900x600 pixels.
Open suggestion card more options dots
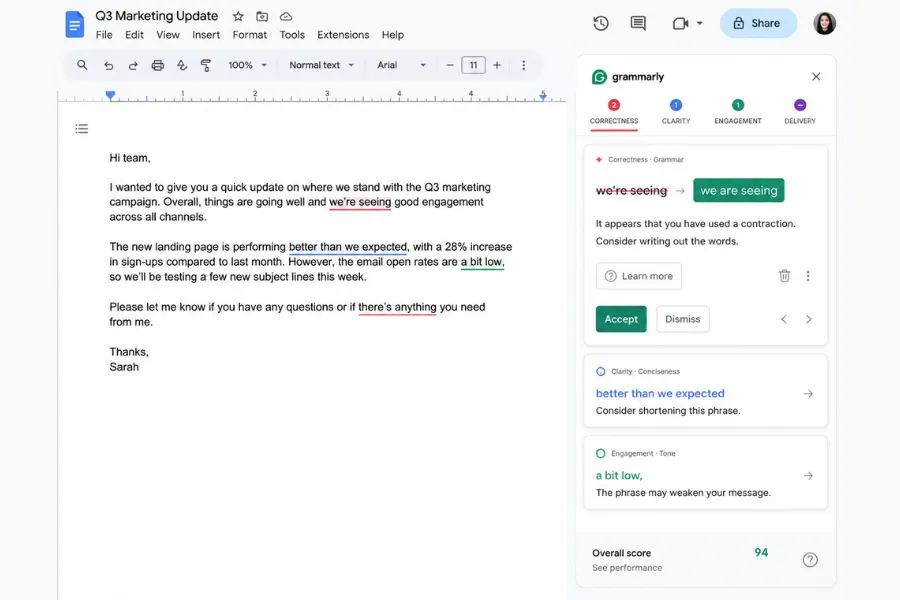pos(808,276)
